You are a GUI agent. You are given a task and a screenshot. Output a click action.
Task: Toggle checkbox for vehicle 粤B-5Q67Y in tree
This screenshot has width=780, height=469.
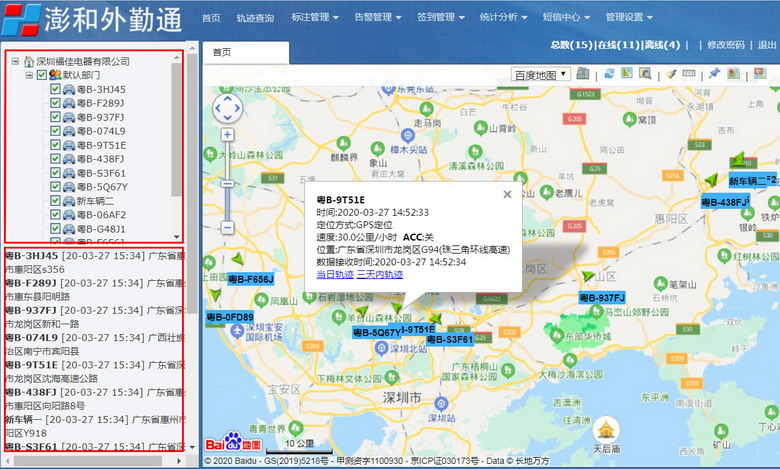(55, 187)
